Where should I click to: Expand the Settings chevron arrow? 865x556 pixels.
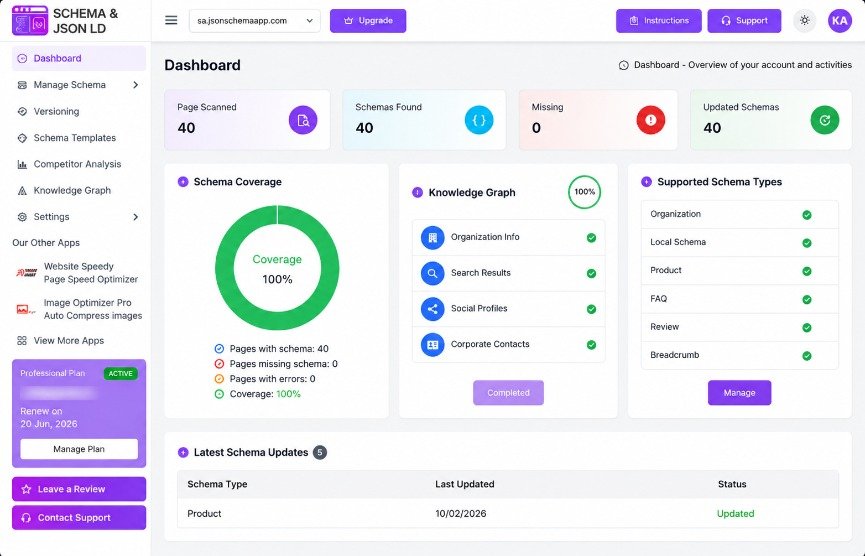tap(135, 217)
